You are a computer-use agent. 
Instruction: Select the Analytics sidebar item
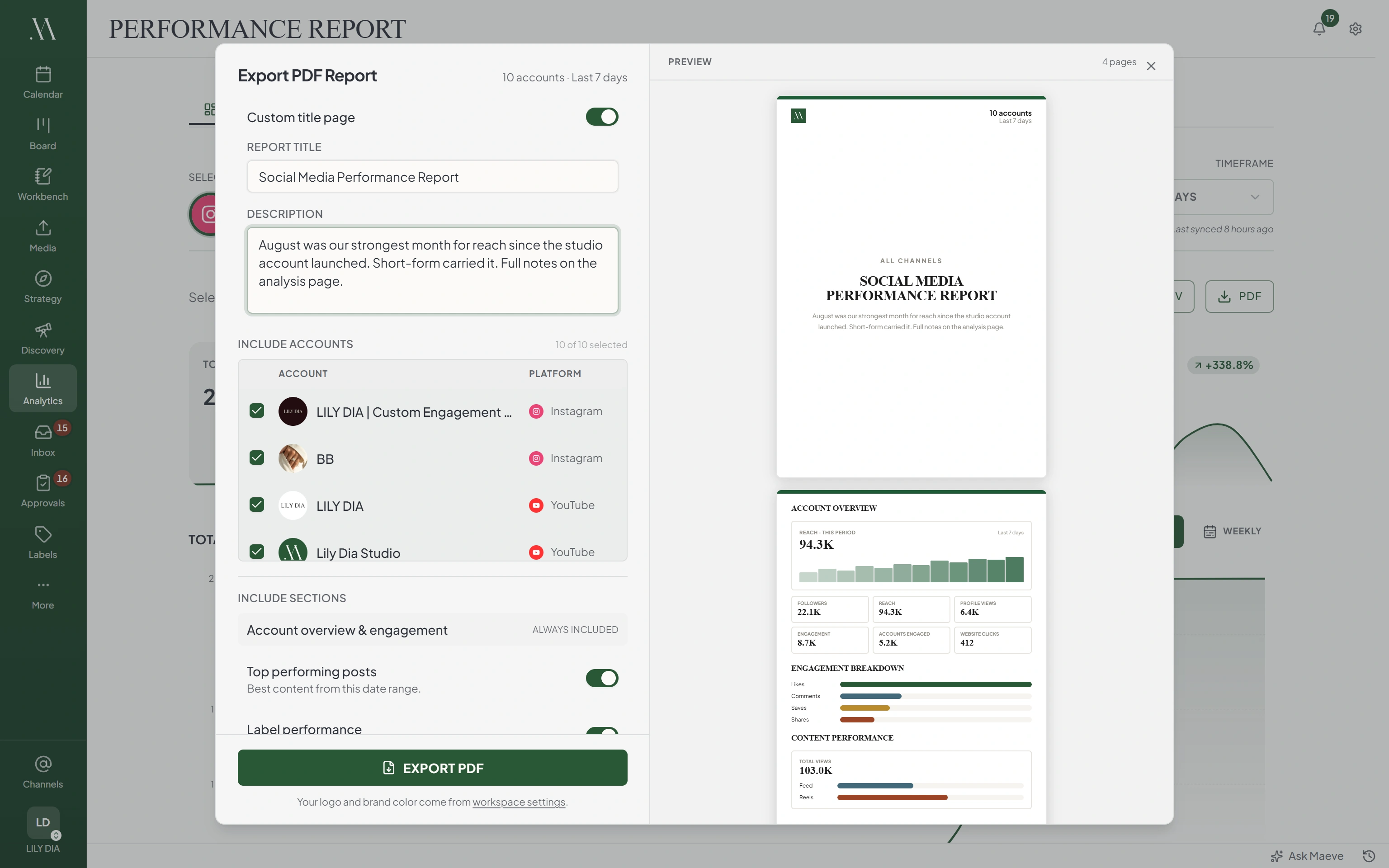click(43, 389)
